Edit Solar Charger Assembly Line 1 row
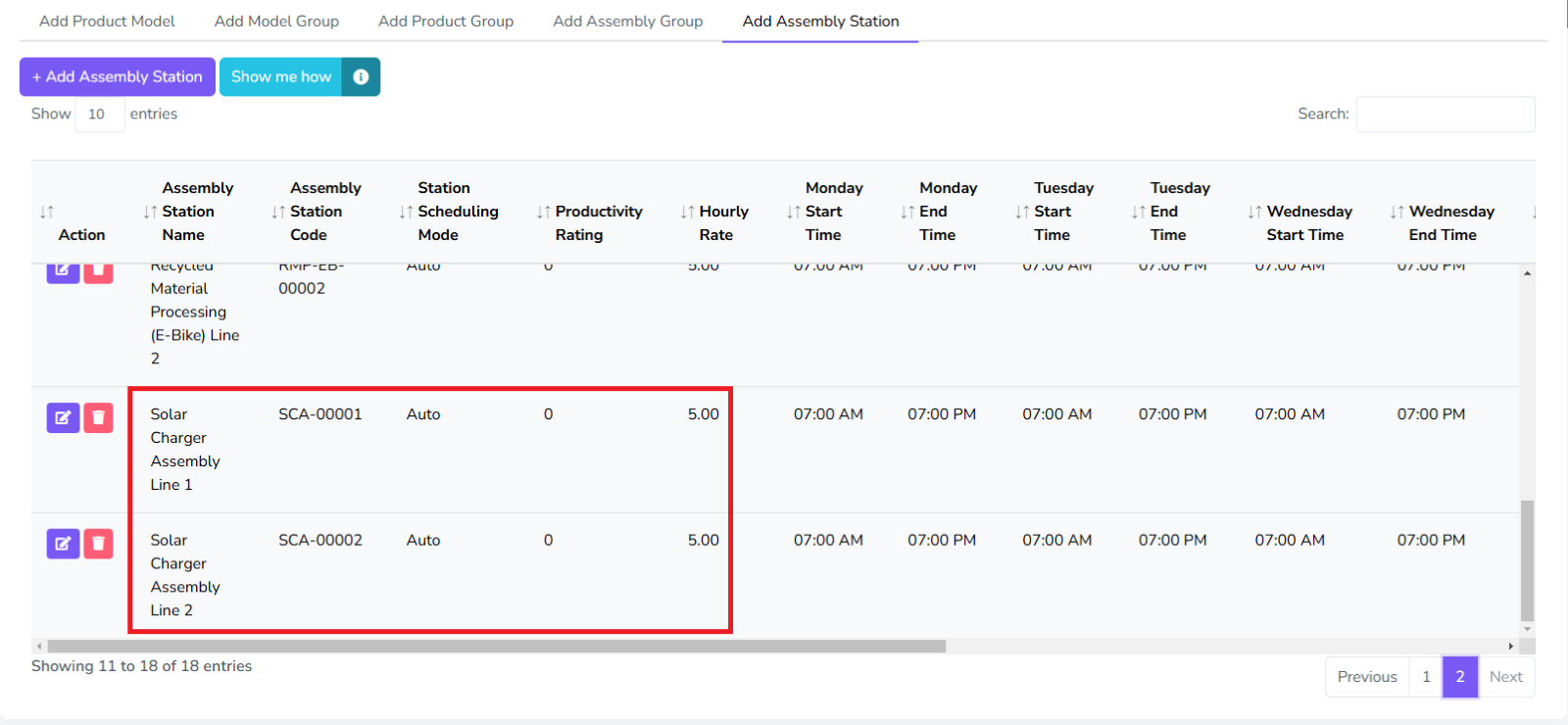The width and height of the screenshot is (1568, 725). tap(63, 418)
